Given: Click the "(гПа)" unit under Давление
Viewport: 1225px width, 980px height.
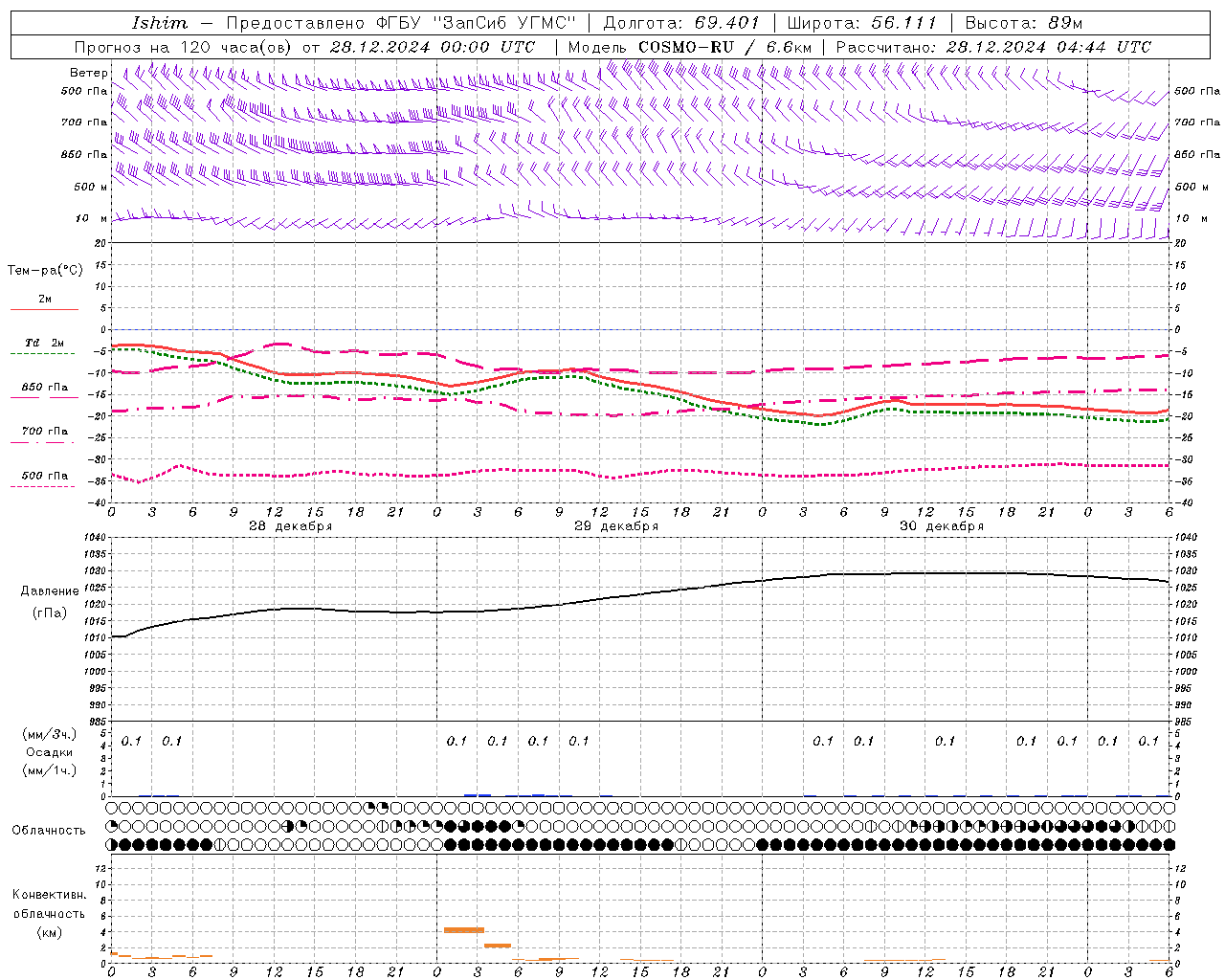Looking at the screenshot, I should coord(50,613).
